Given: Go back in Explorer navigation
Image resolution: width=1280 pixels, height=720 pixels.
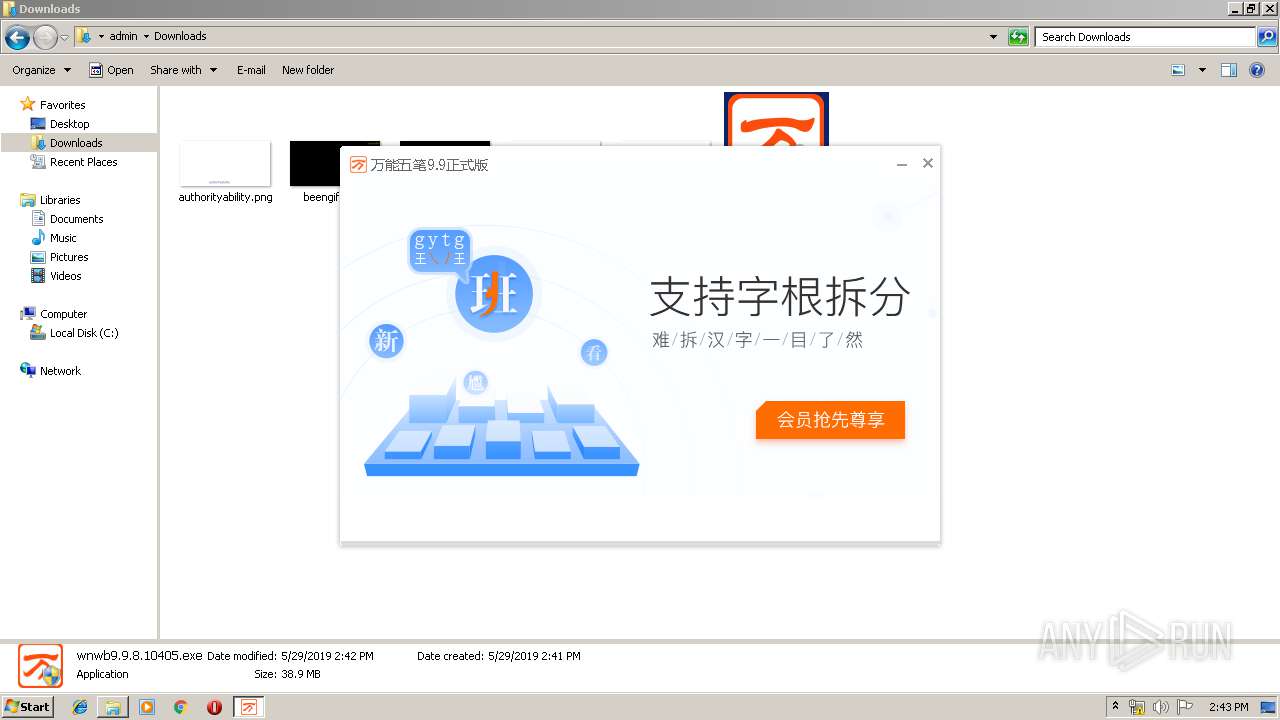Looking at the screenshot, I should (17, 38).
